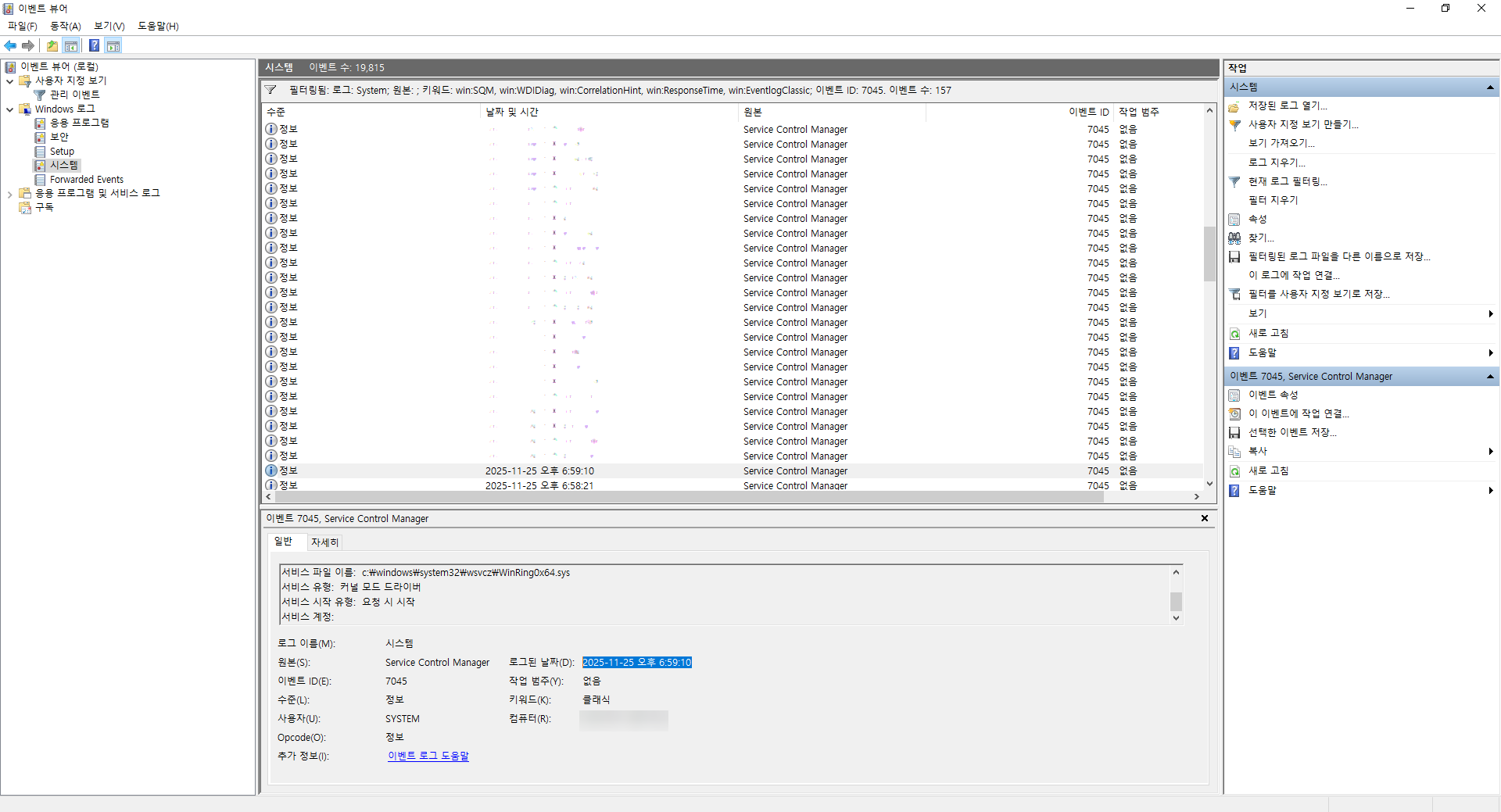Click icon for 필터를 사용자 지정 보기로 저장
The width and height of the screenshot is (1501, 812).
[1234, 295]
